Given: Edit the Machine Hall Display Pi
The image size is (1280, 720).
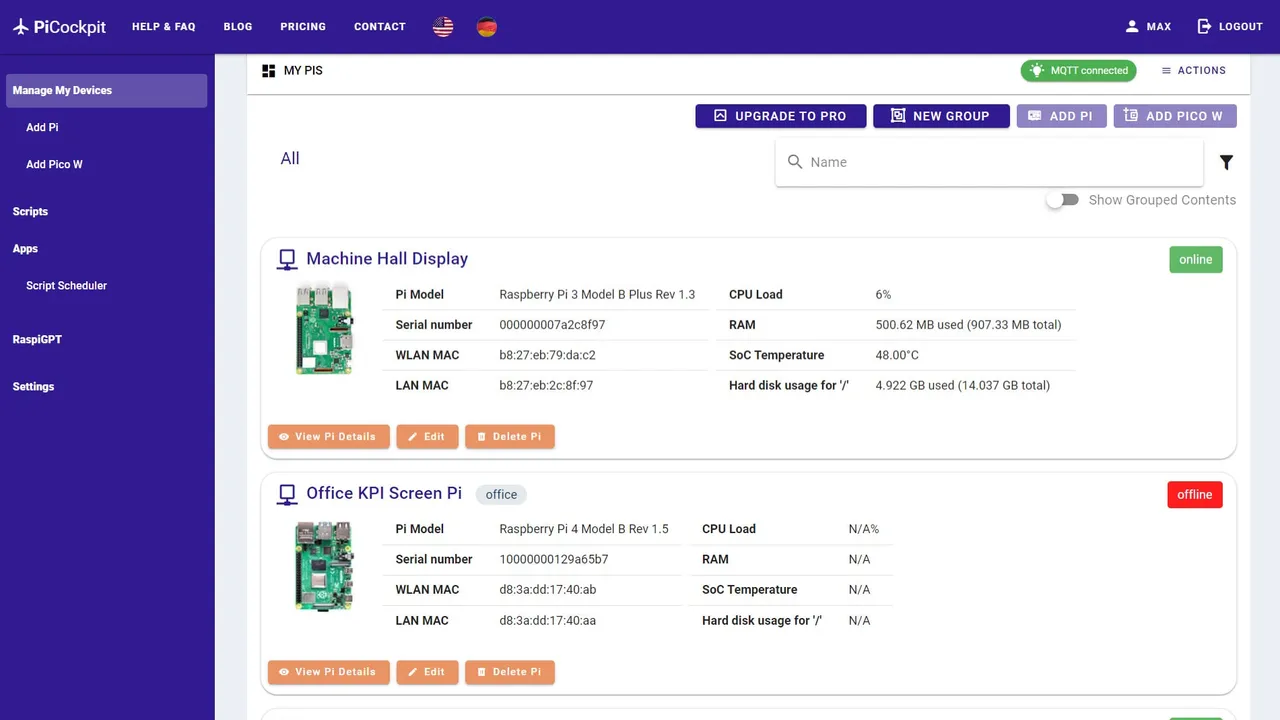Looking at the screenshot, I should pos(427,437).
